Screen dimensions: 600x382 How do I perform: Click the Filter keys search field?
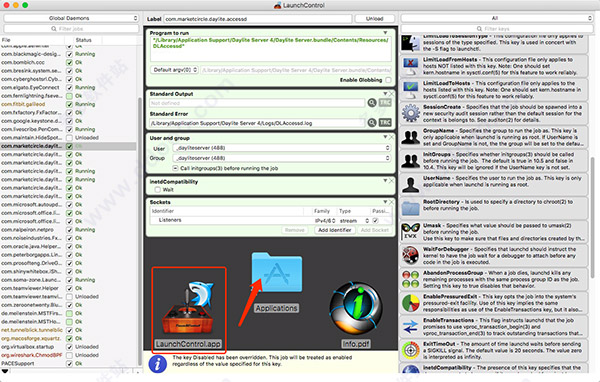point(496,29)
